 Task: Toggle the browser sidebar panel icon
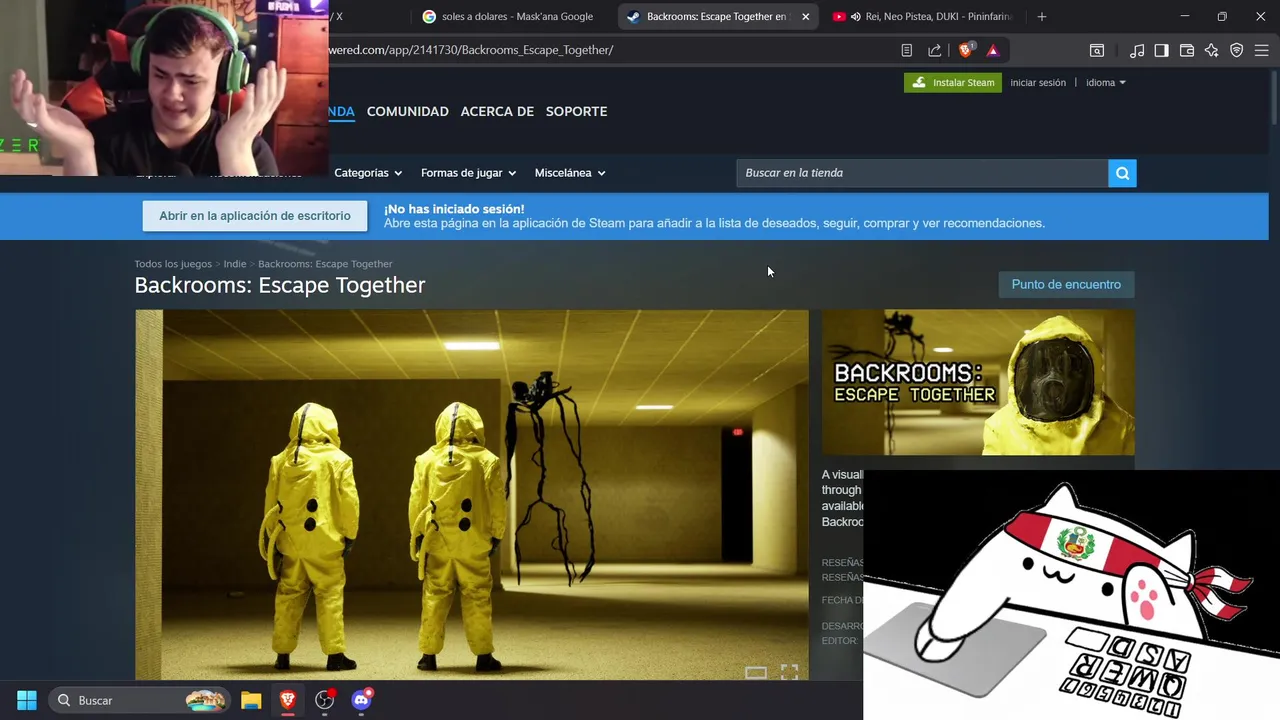point(1161,50)
